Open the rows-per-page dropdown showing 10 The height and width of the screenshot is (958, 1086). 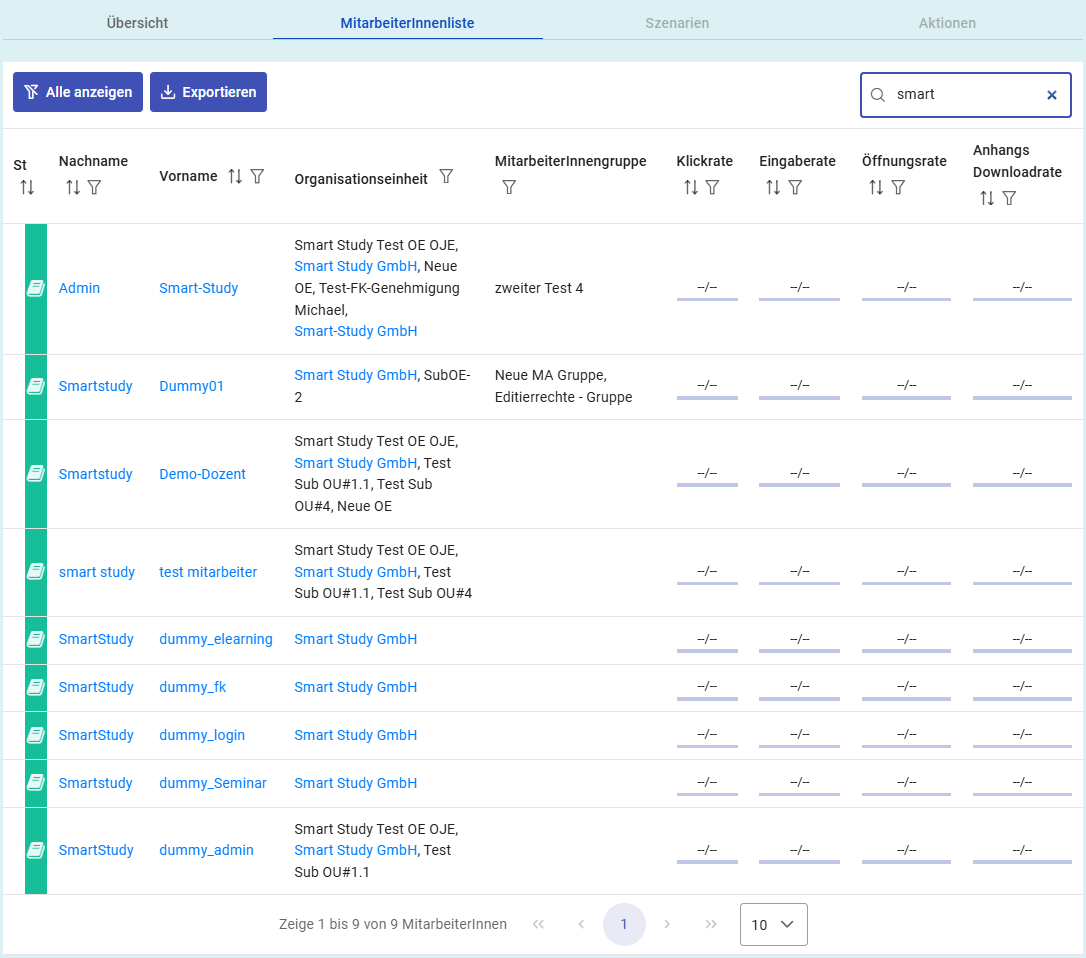click(x=773, y=925)
